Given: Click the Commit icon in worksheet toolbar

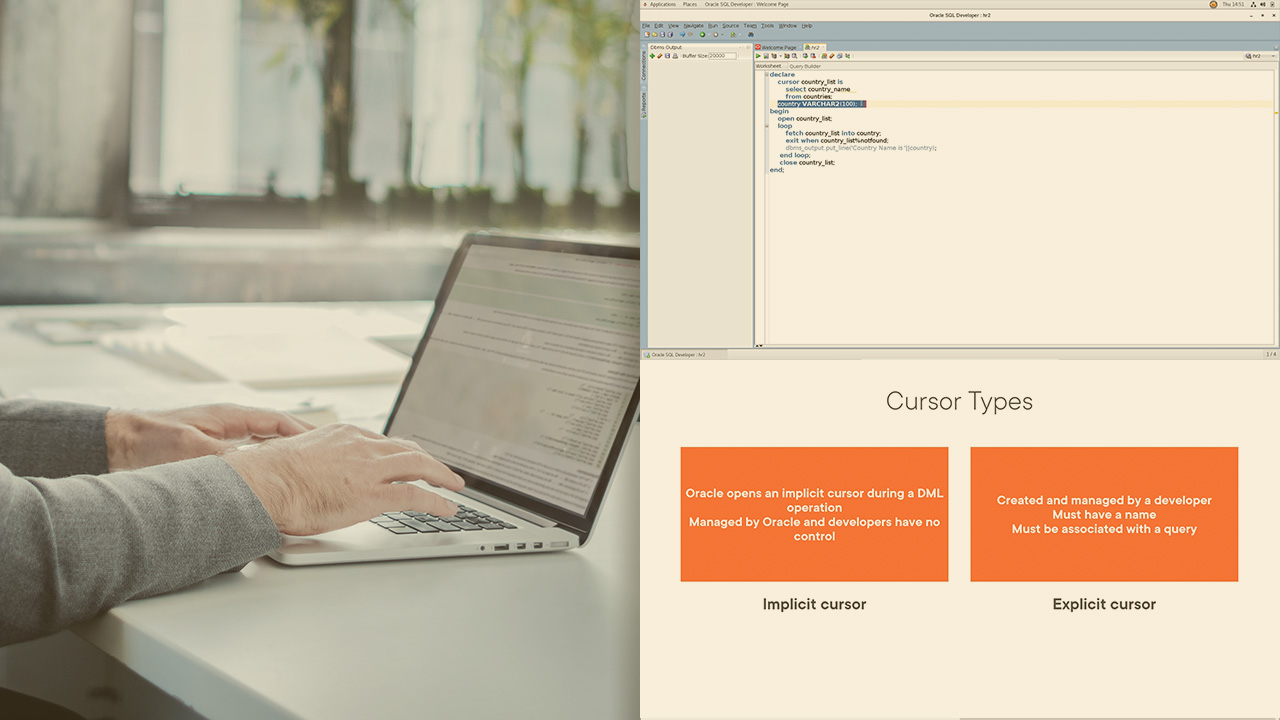Looking at the screenshot, I should point(805,56).
